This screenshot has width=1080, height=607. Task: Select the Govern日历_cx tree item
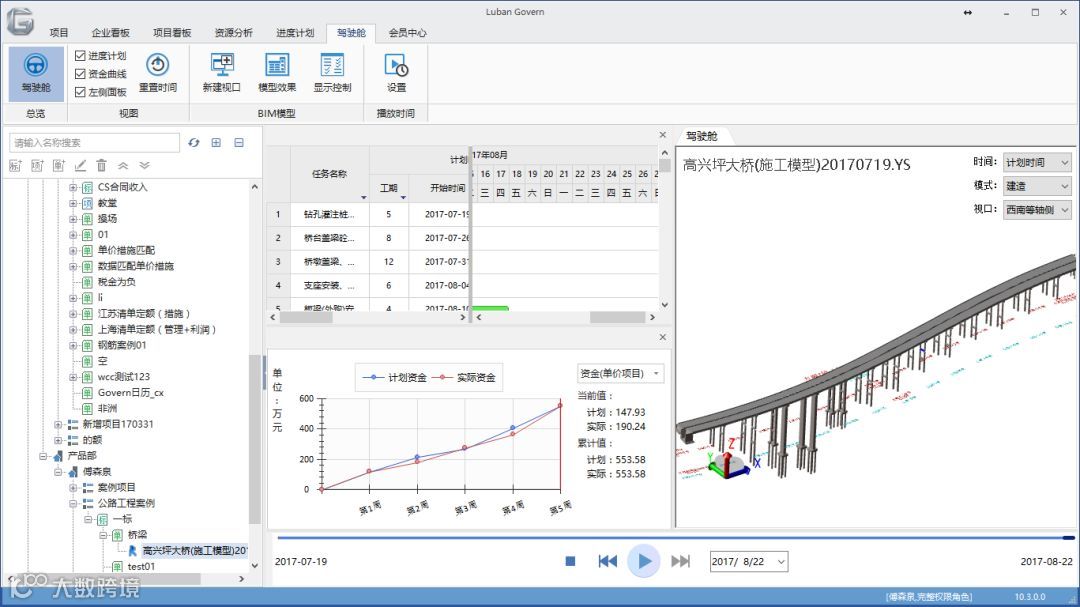(x=131, y=392)
